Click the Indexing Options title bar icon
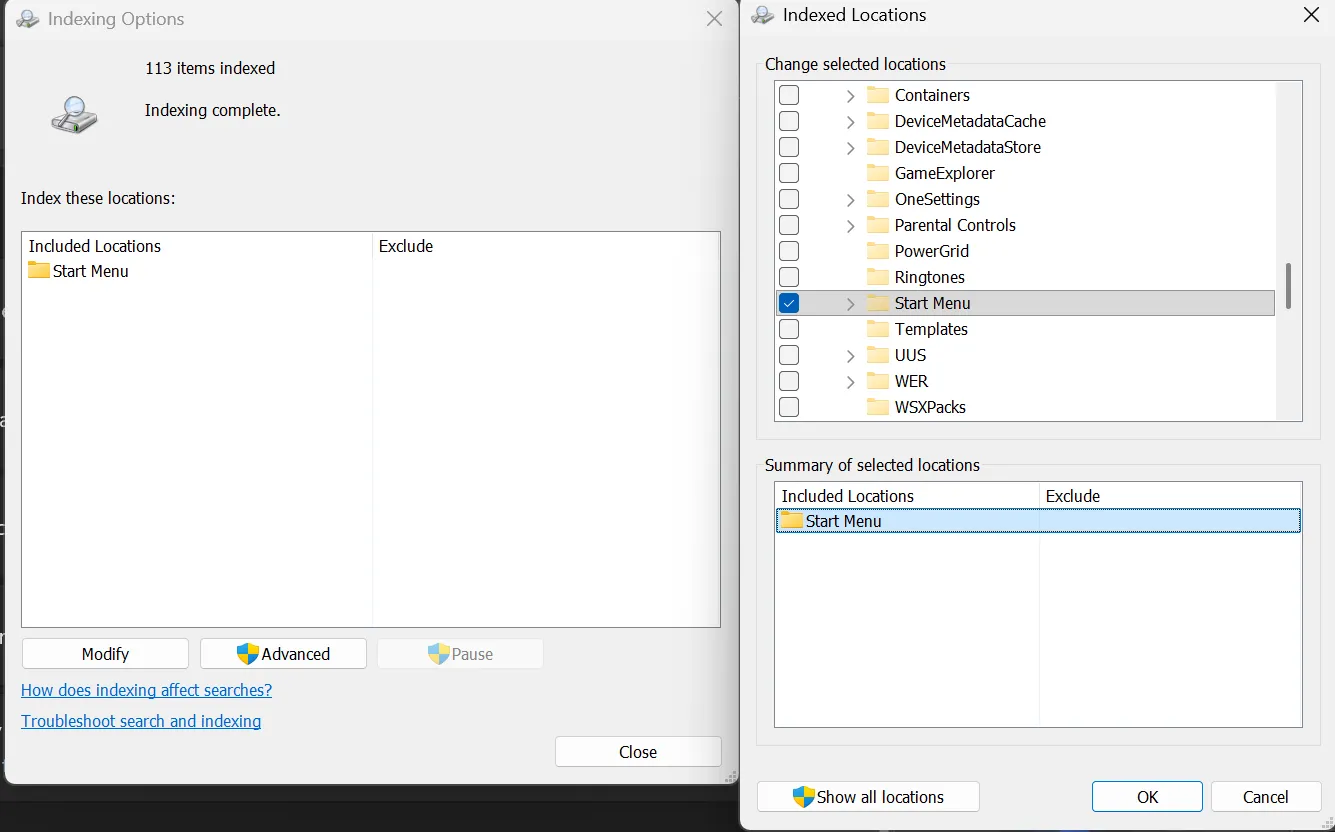 (x=28, y=19)
